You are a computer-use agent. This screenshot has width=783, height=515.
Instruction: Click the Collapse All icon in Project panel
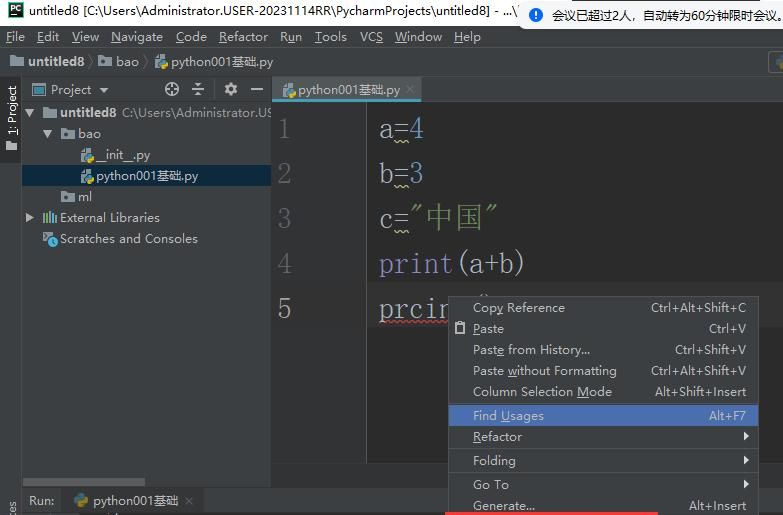pyautogui.click(x=198, y=89)
